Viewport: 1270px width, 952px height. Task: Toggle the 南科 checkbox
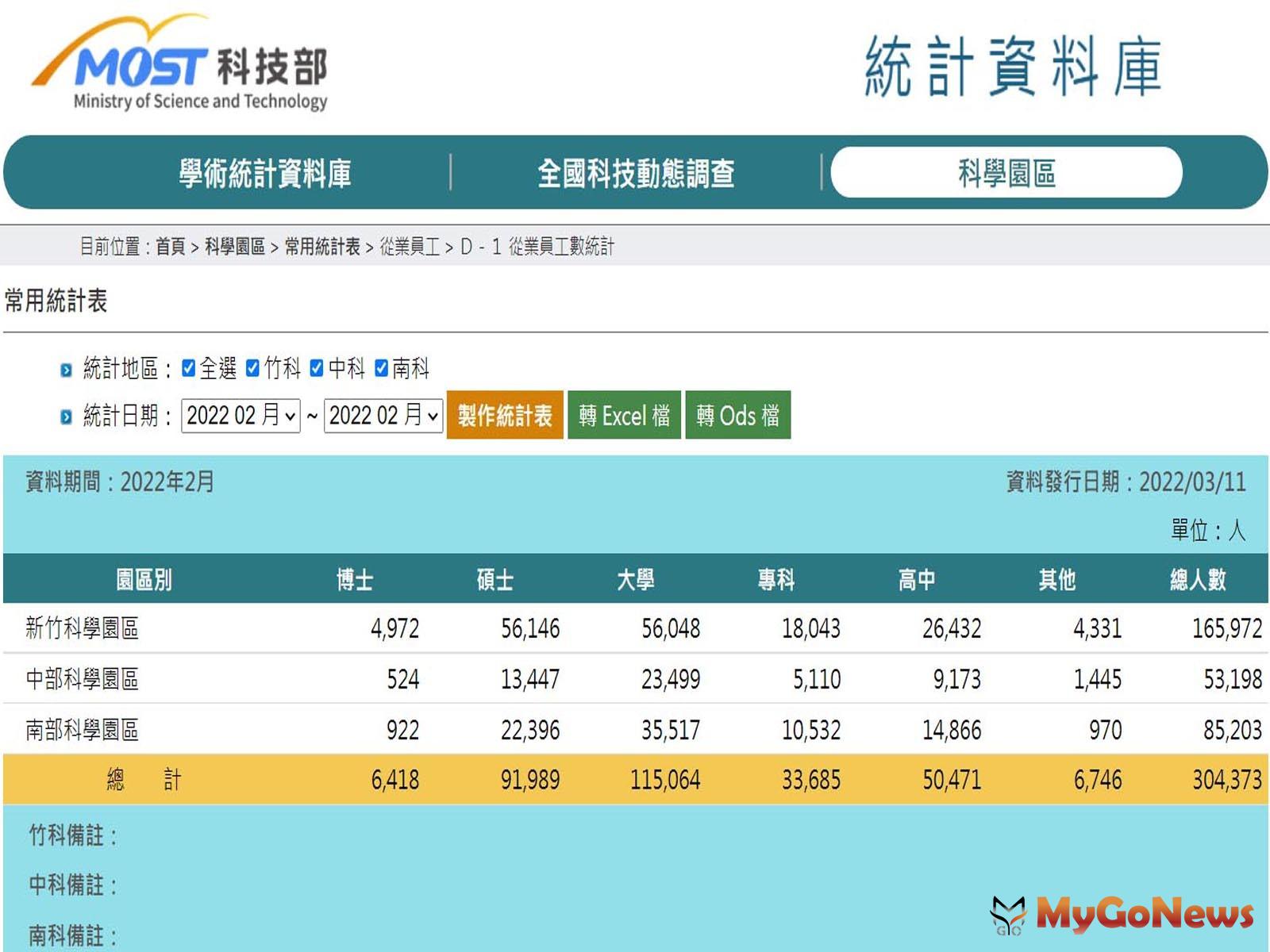382,368
